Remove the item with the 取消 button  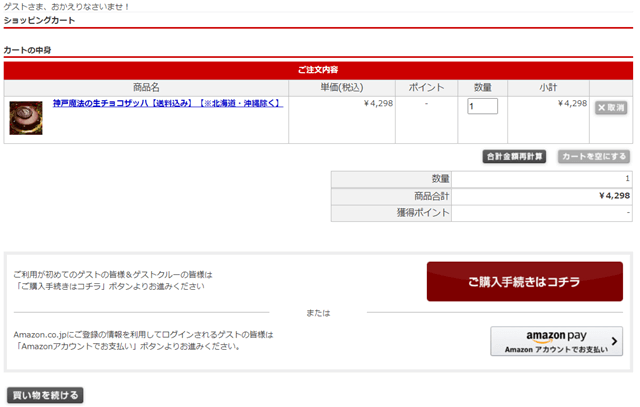point(611,107)
